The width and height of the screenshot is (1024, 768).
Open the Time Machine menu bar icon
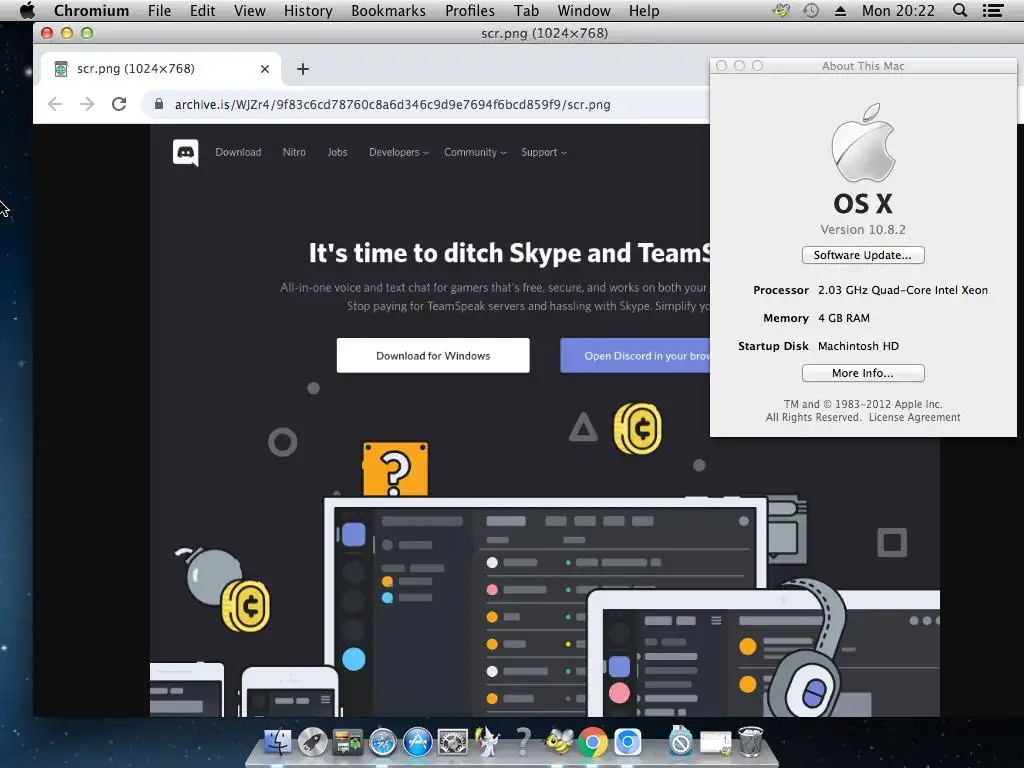(811, 10)
